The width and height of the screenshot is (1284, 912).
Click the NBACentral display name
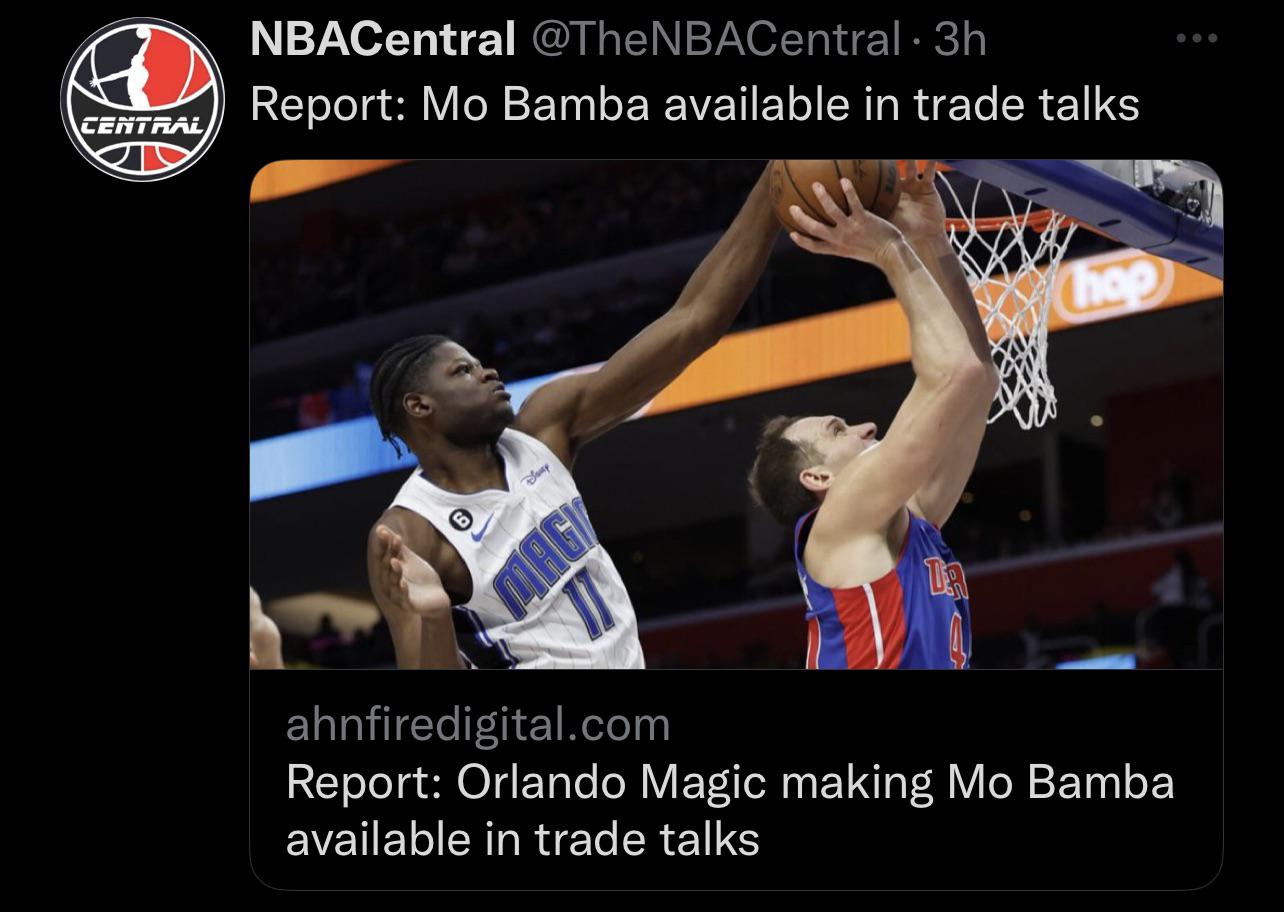coord(383,40)
